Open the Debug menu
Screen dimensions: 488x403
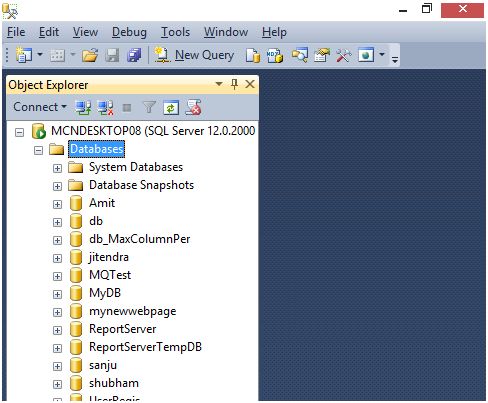[x=129, y=32]
